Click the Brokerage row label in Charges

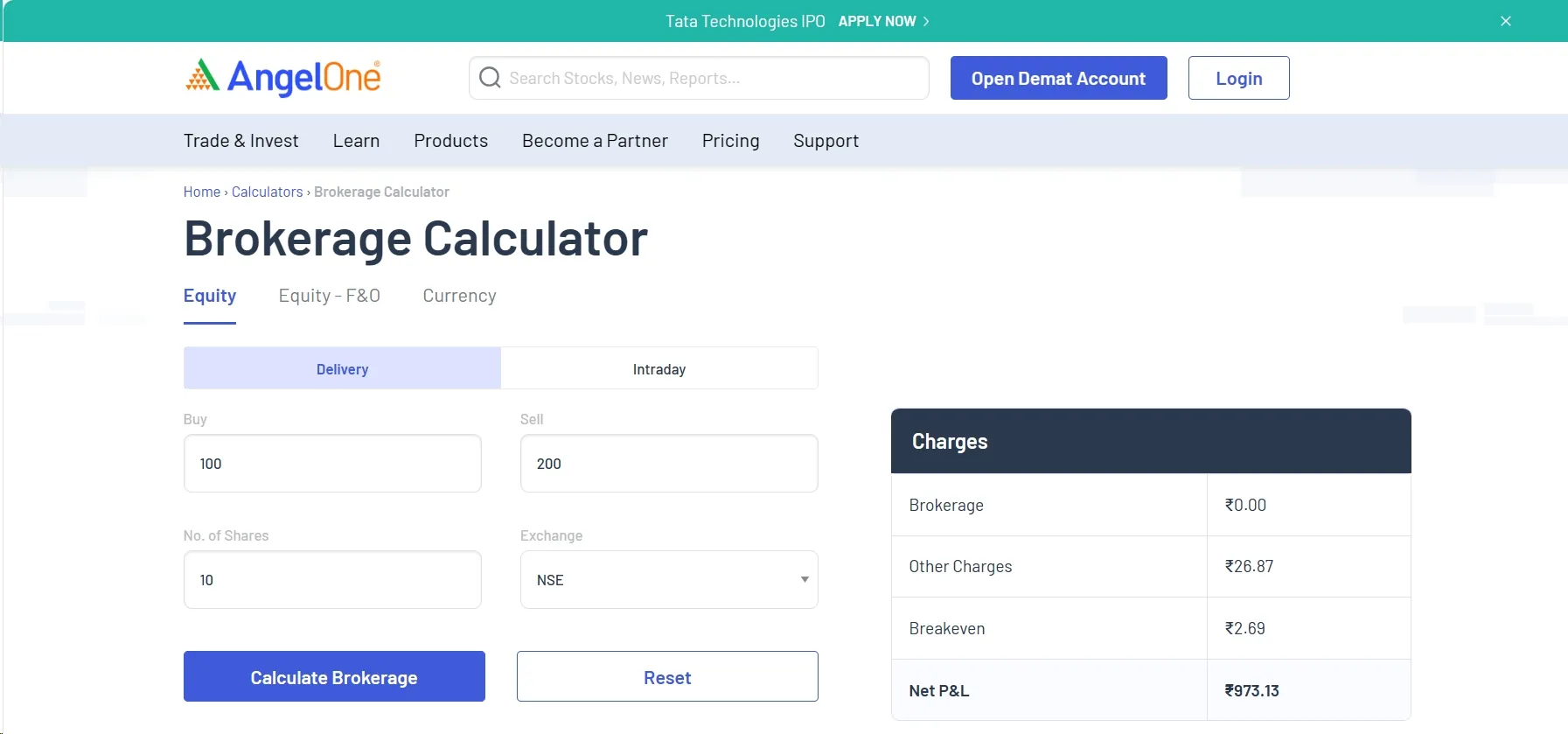tap(946, 505)
